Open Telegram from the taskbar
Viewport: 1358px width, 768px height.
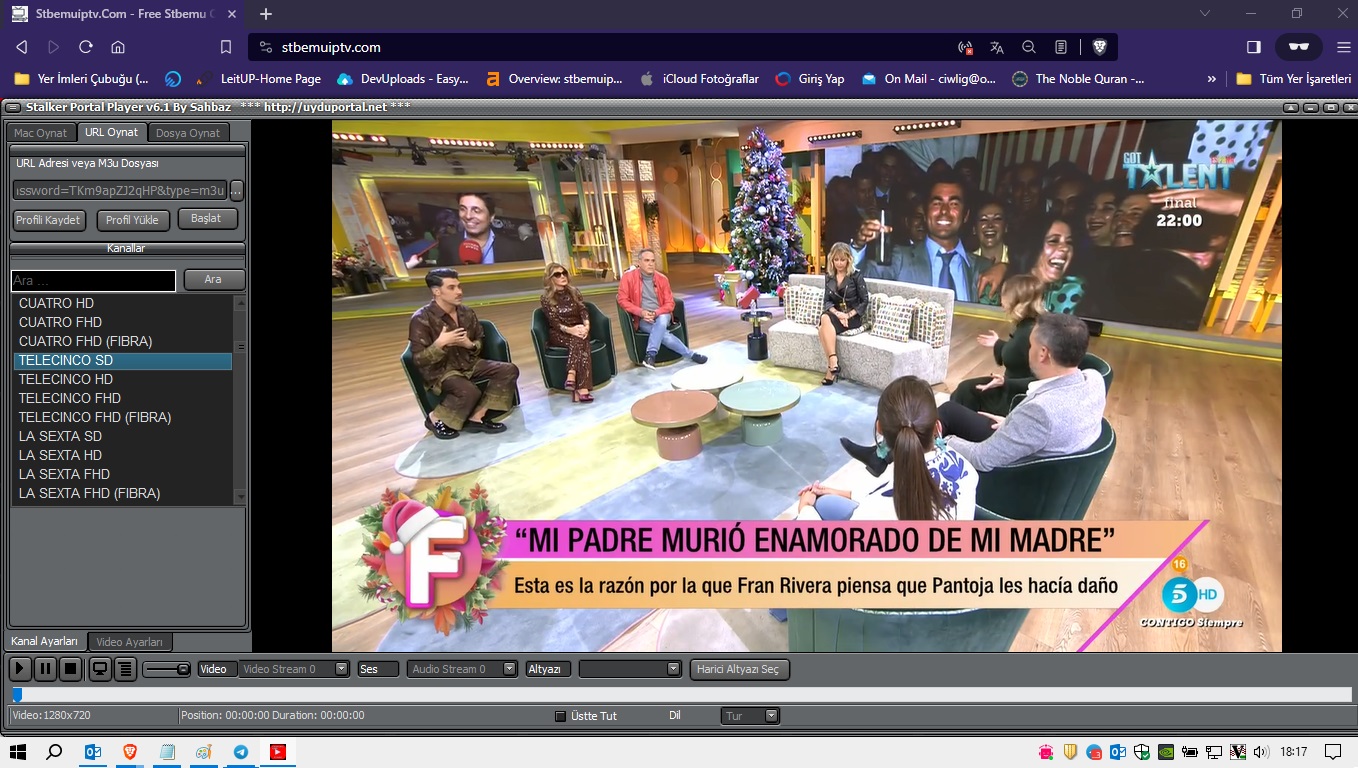point(241,752)
